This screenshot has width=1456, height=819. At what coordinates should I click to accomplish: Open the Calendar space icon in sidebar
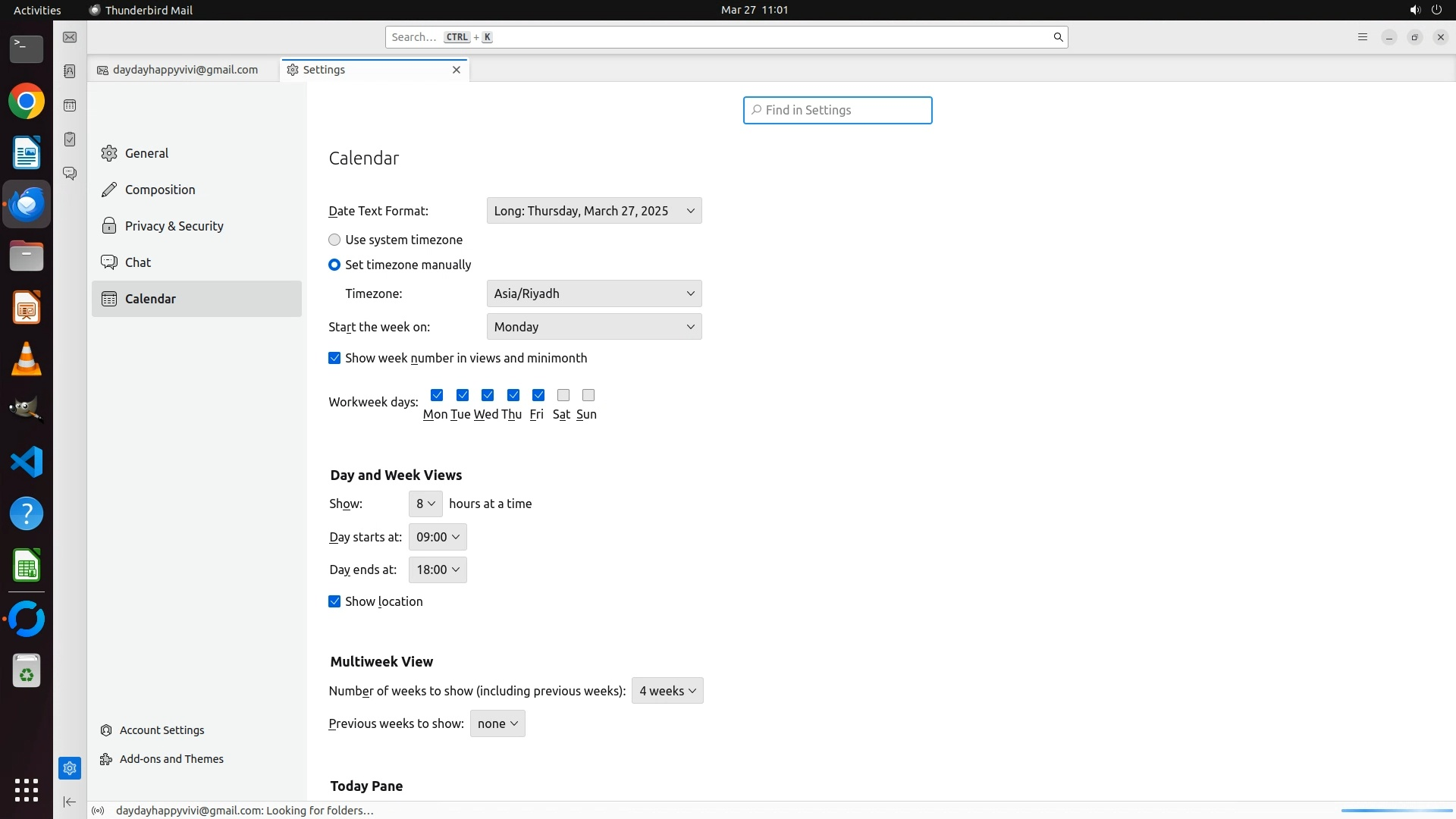70,105
